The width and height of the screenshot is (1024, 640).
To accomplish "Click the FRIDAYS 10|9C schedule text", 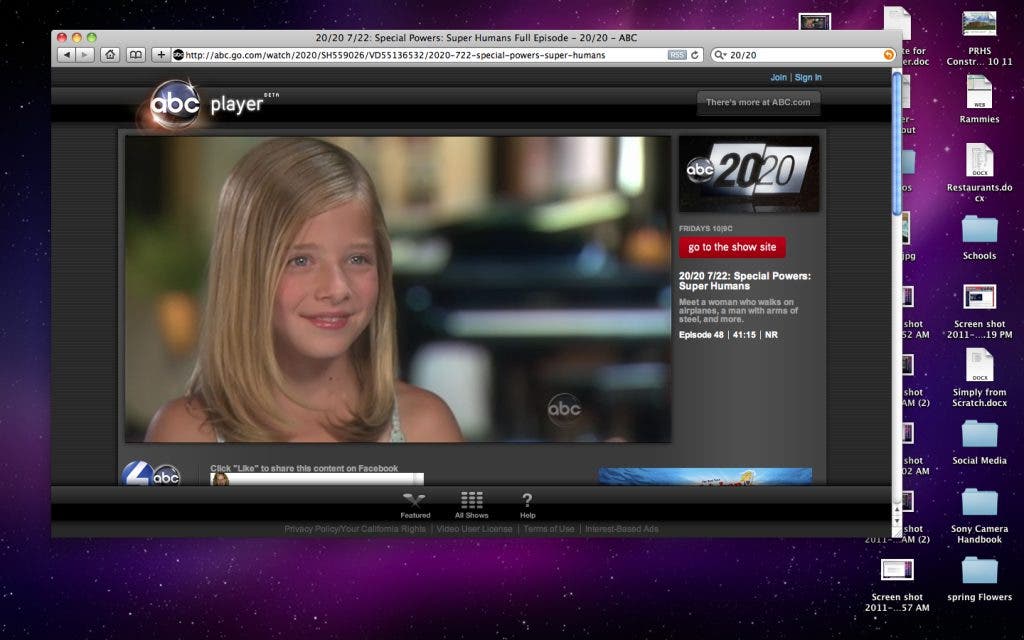I will [x=705, y=229].
